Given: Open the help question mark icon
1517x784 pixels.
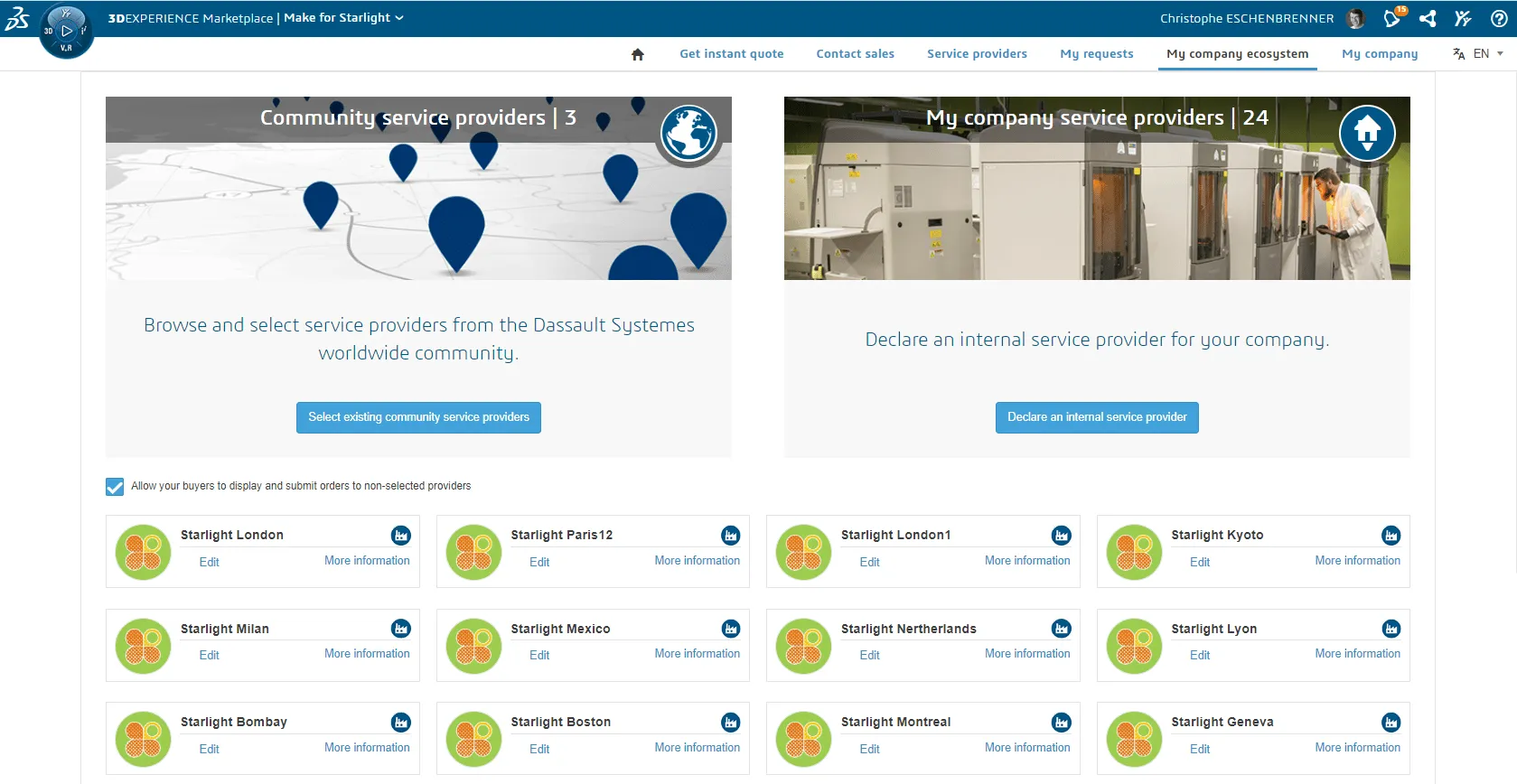Looking at the screenshot, I should tap(1499, 18).
